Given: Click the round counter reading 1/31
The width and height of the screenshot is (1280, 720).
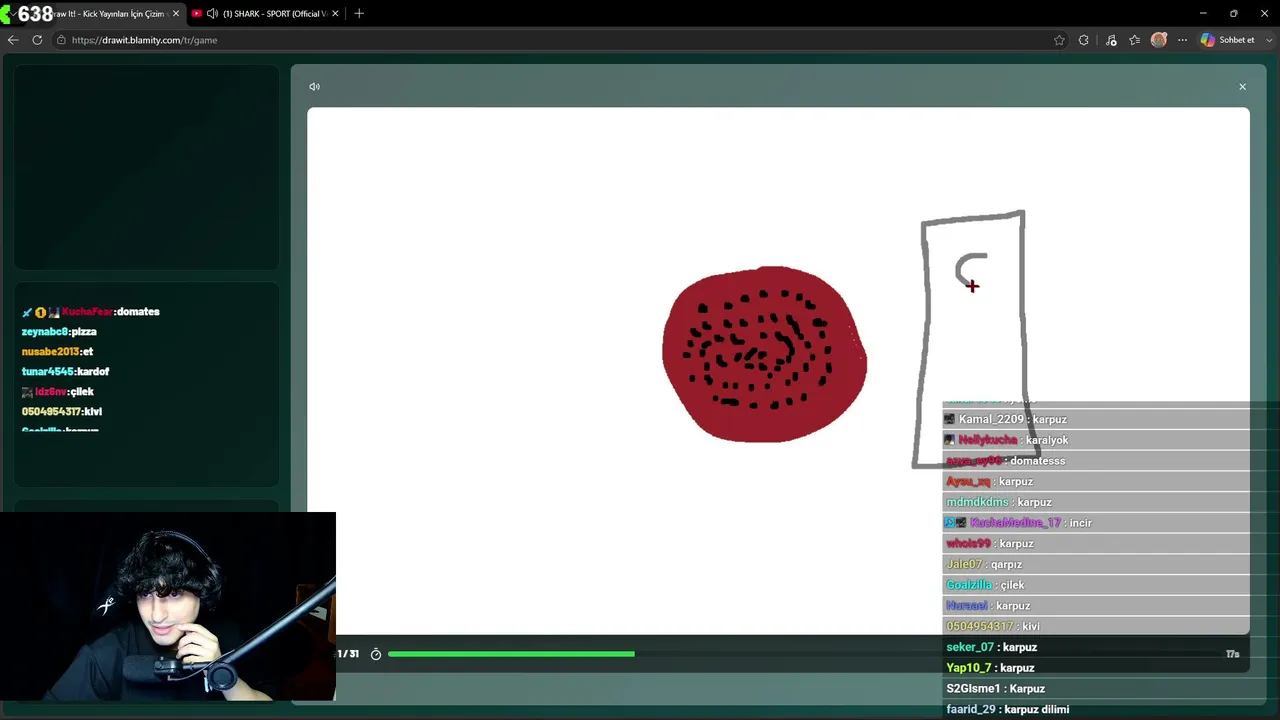Looking at the screenshot, I should tap(348, 654).
